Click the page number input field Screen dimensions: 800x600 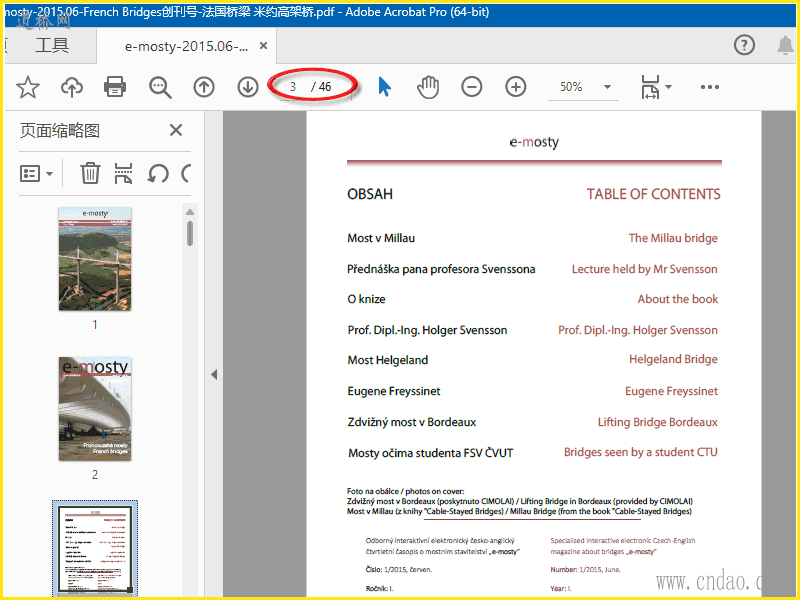point(293,87)
